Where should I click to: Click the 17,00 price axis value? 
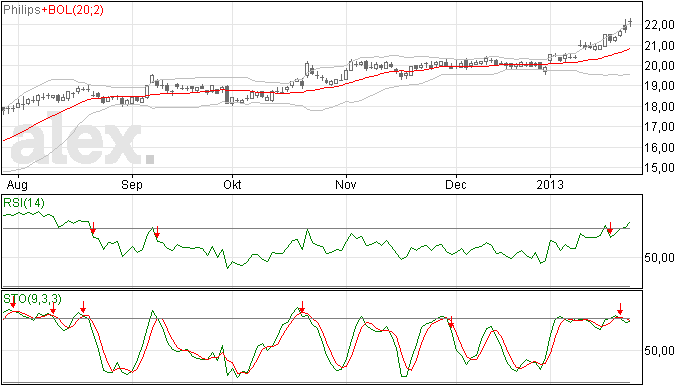(x=659, y=127)
